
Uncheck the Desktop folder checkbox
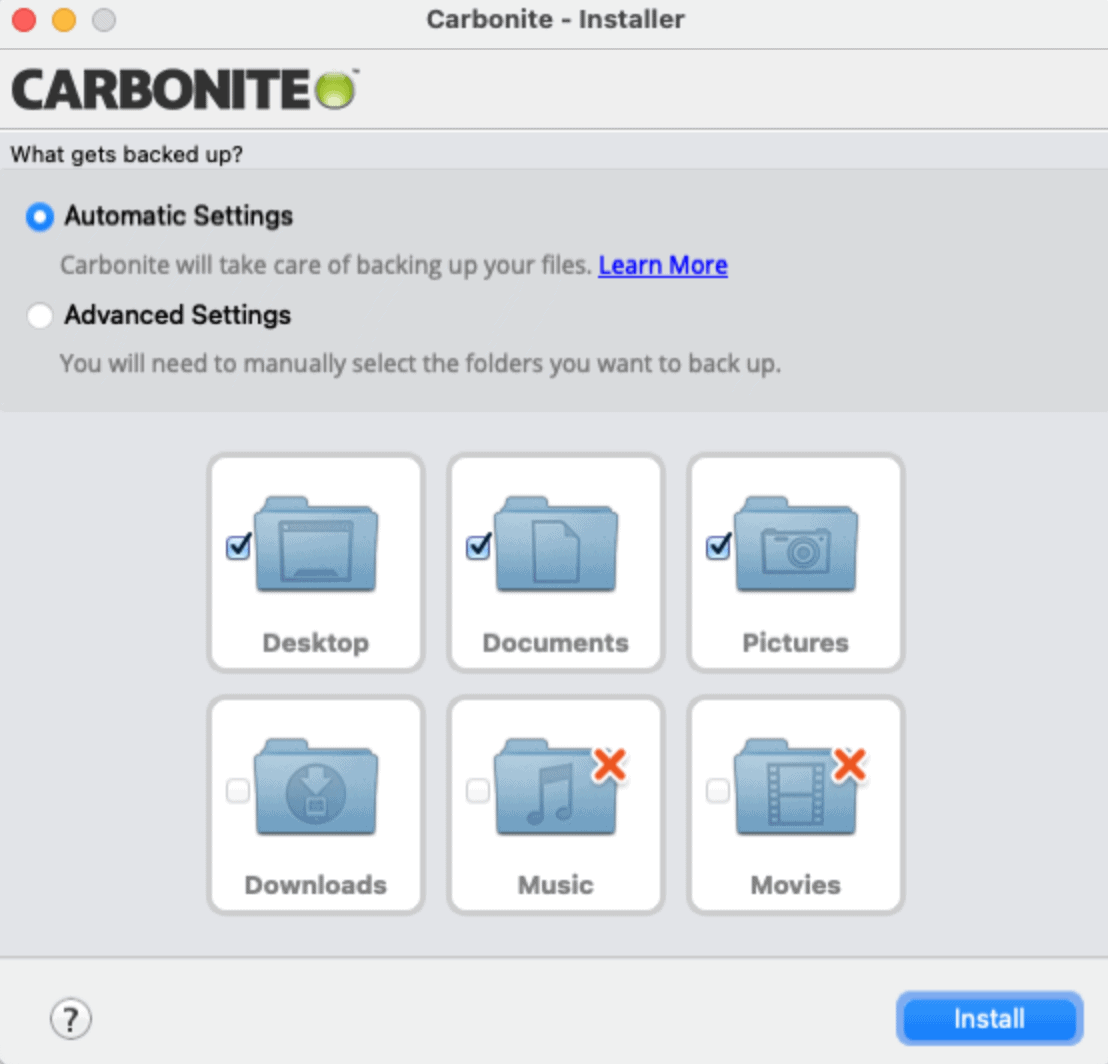(238, 547)
